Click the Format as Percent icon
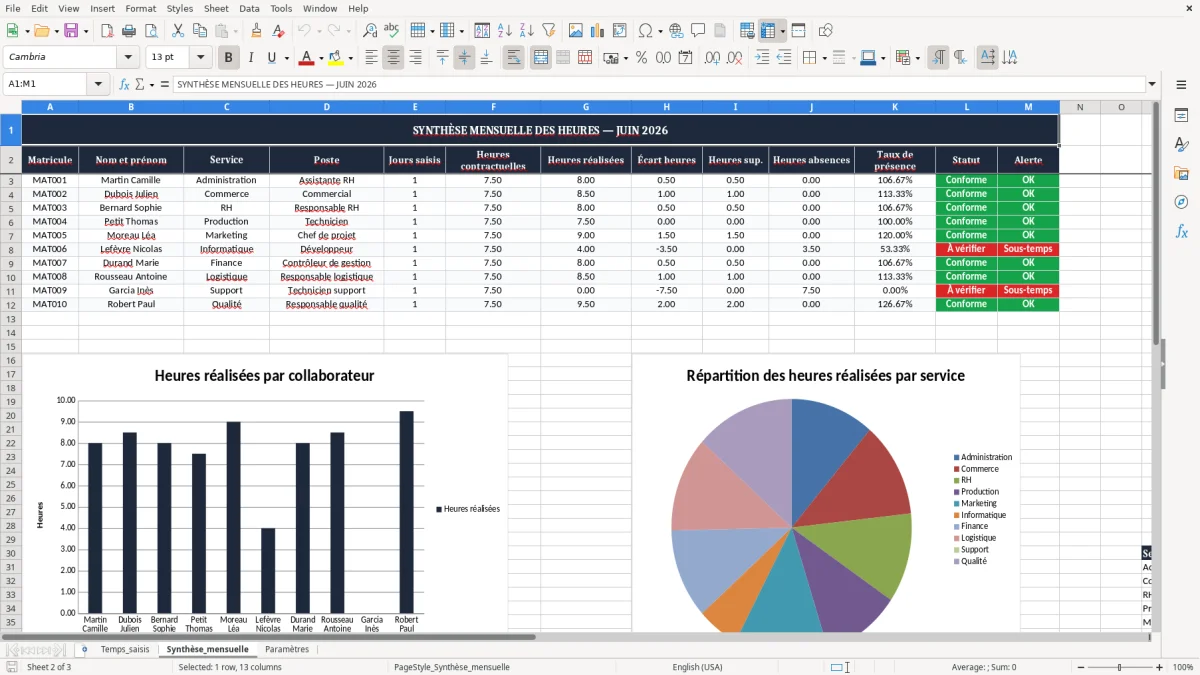The width and height of the screenshot is (1200, 675). (642, 58)
